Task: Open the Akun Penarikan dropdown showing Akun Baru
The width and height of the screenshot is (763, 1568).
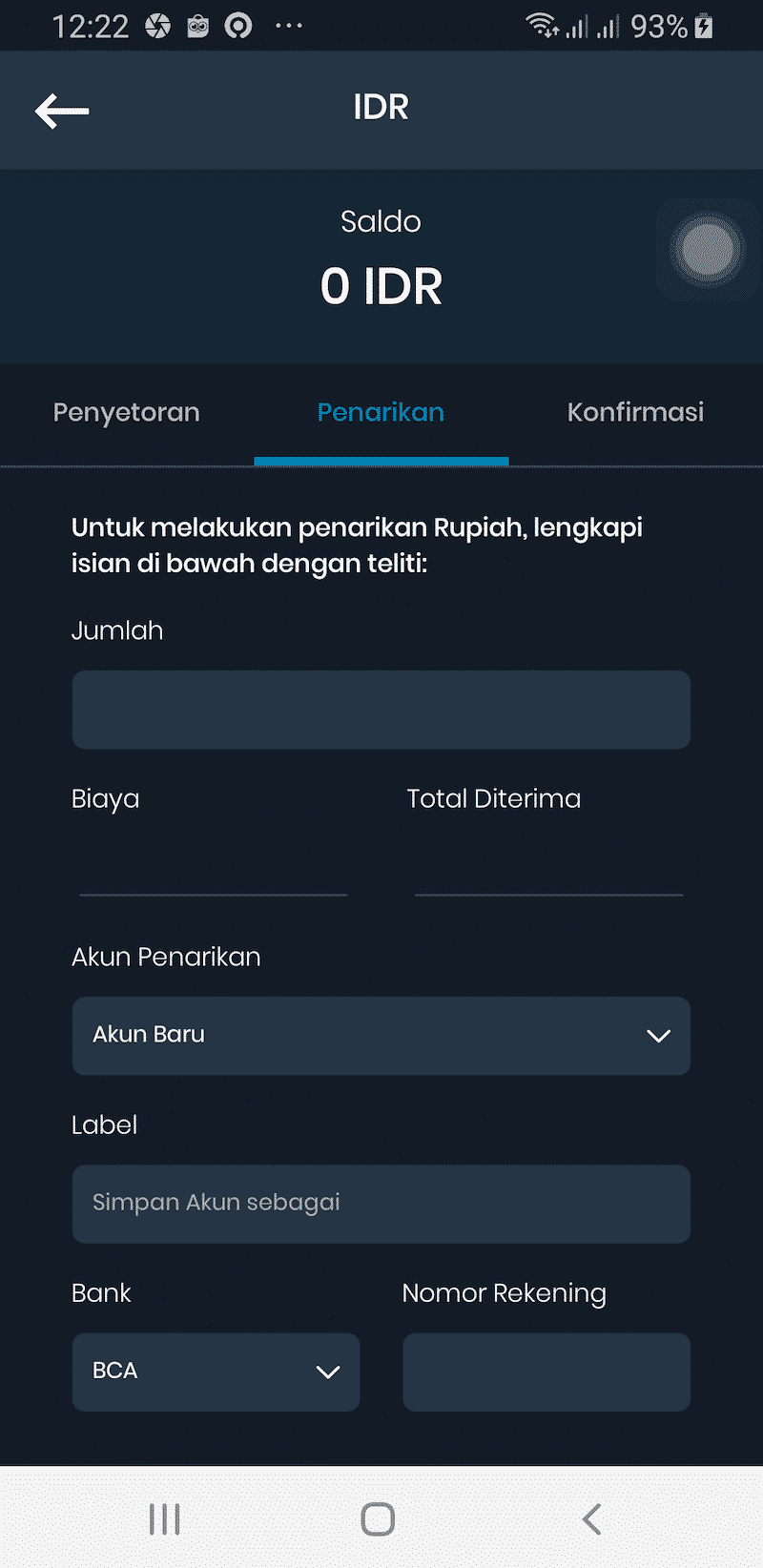Action: tap(381, 1036)
